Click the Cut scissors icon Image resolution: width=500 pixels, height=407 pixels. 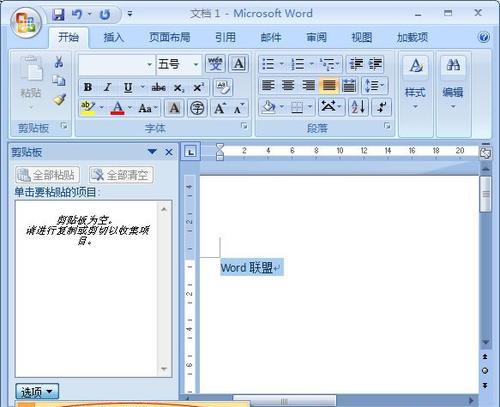coord(59,62)
